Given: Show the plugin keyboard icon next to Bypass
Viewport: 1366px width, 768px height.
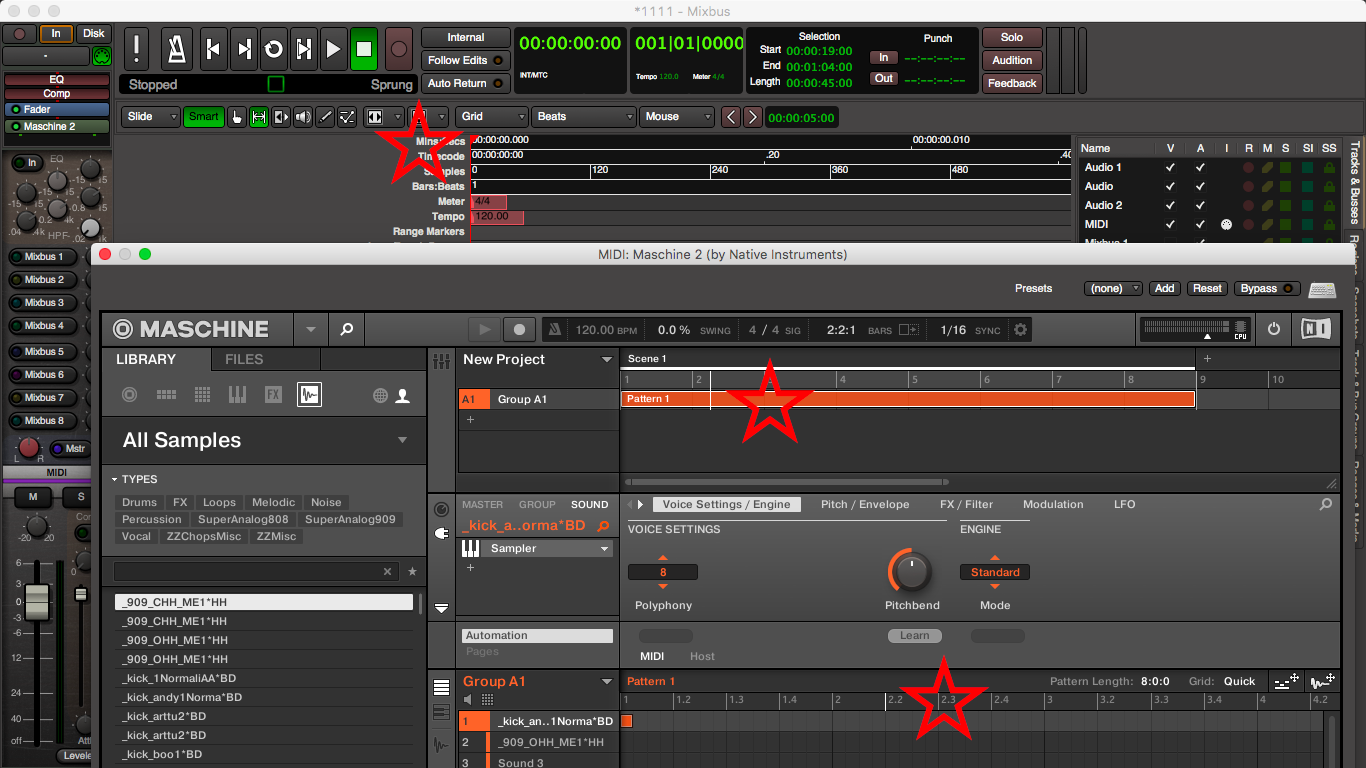Looking at the screenshot, I should click(1322, 289).
